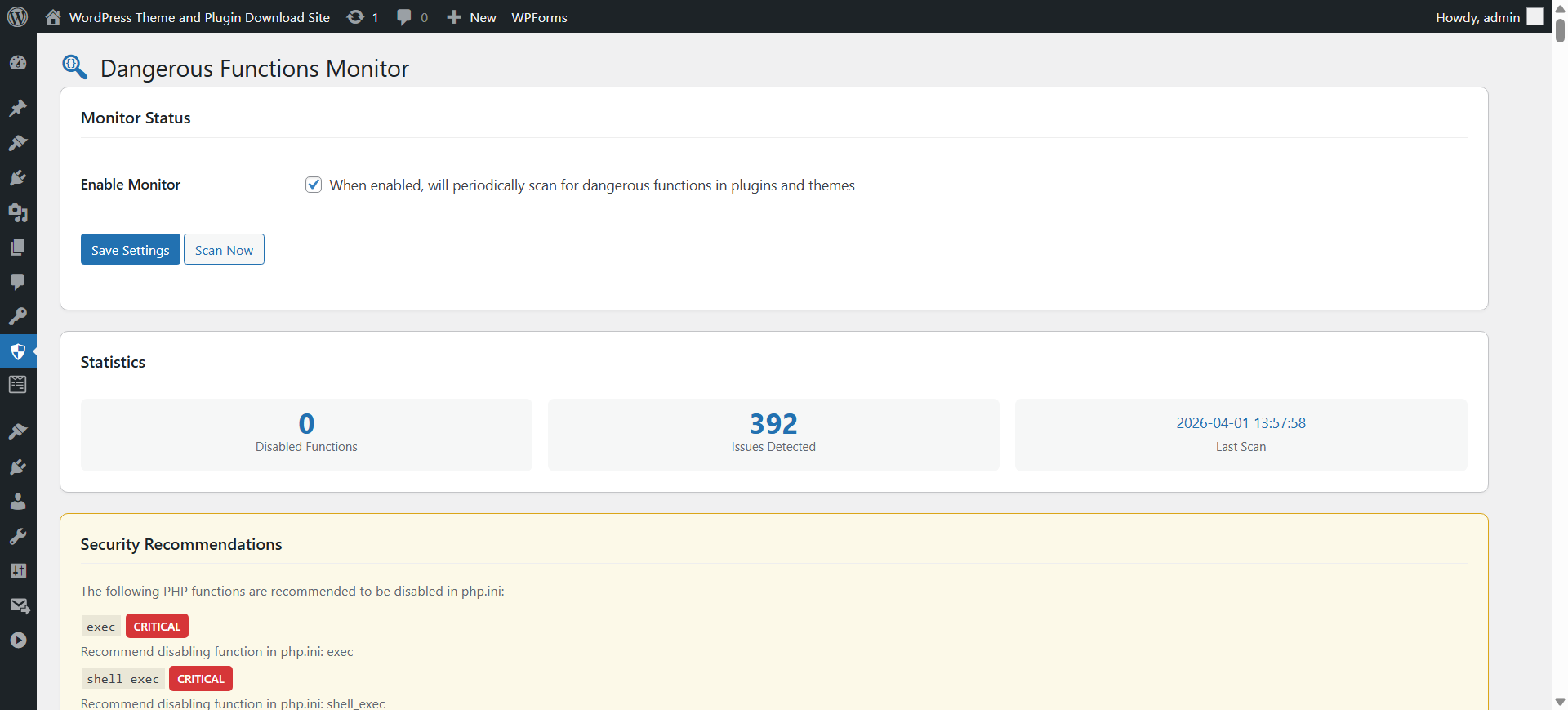Open Media via the camera-music icon
Screen dimensions: 1568x710
click(x=18, y=212)
